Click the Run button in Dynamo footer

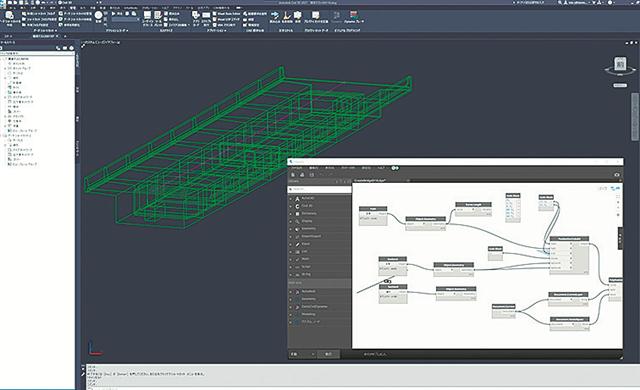(x=329, y=354)
